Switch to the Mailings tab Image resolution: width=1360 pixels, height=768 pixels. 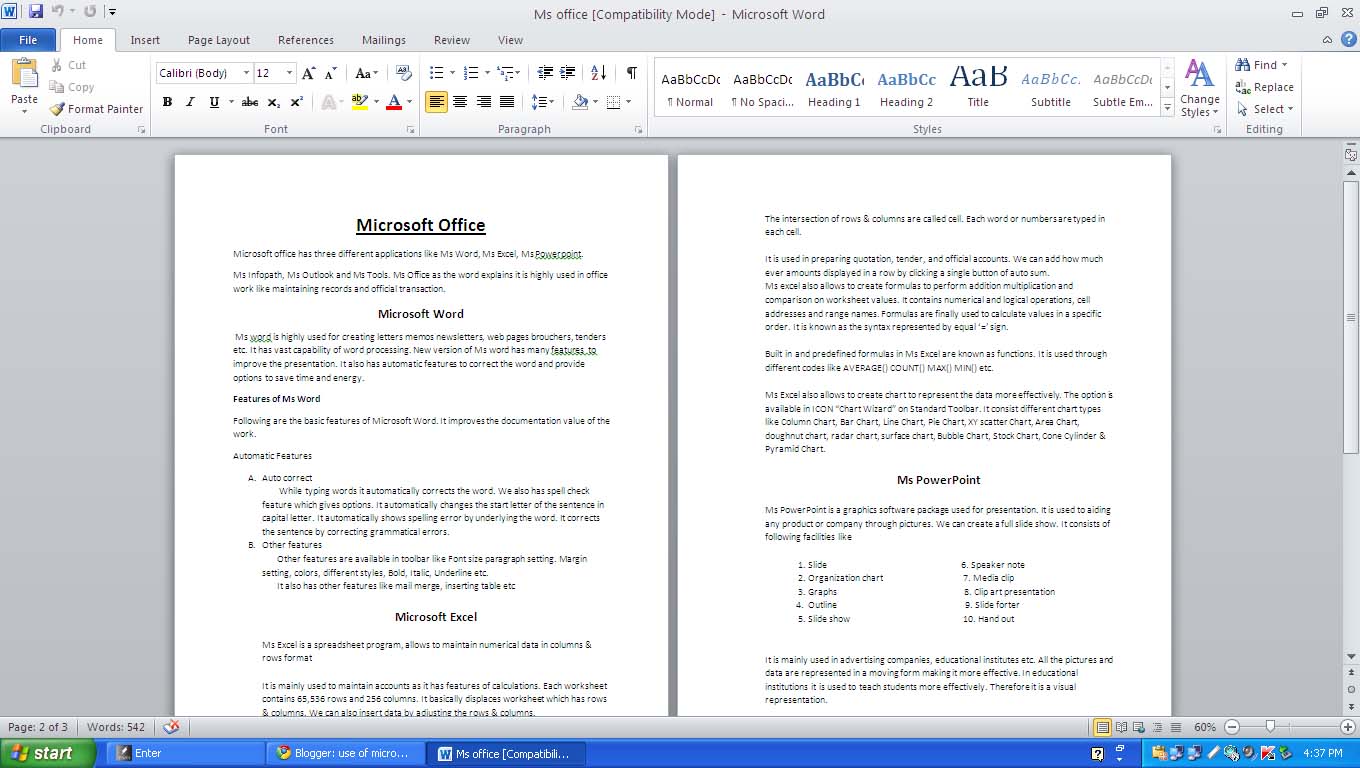[384, 40]
